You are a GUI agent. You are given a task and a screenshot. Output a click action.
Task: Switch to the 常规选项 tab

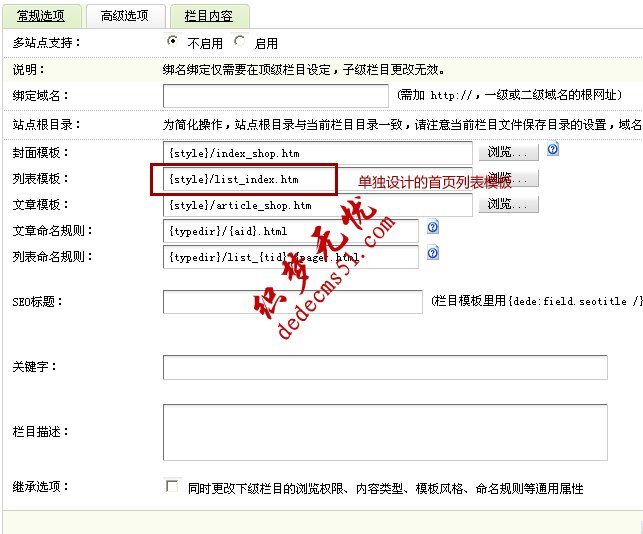(41, 16)
